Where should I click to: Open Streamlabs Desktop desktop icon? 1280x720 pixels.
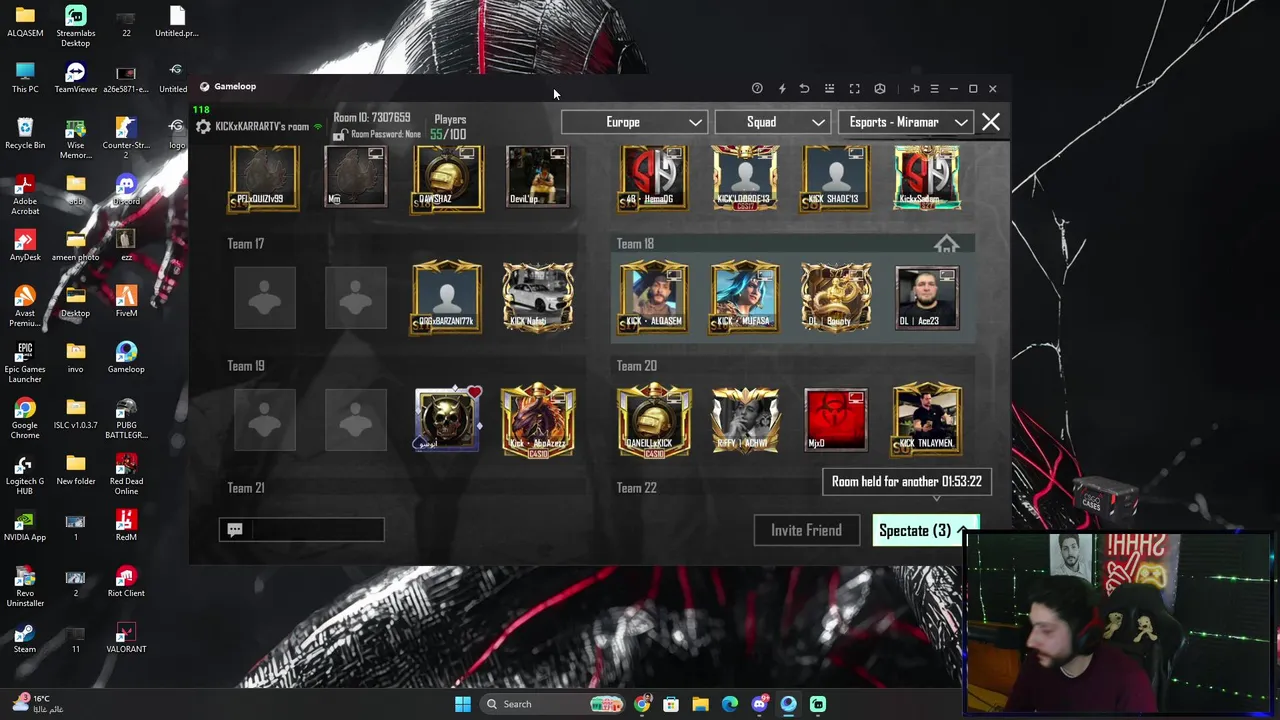tap(75, 27)
